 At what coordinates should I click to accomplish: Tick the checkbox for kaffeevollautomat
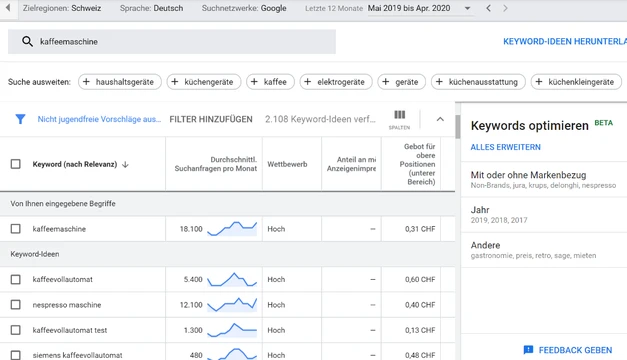coord(16,279)
